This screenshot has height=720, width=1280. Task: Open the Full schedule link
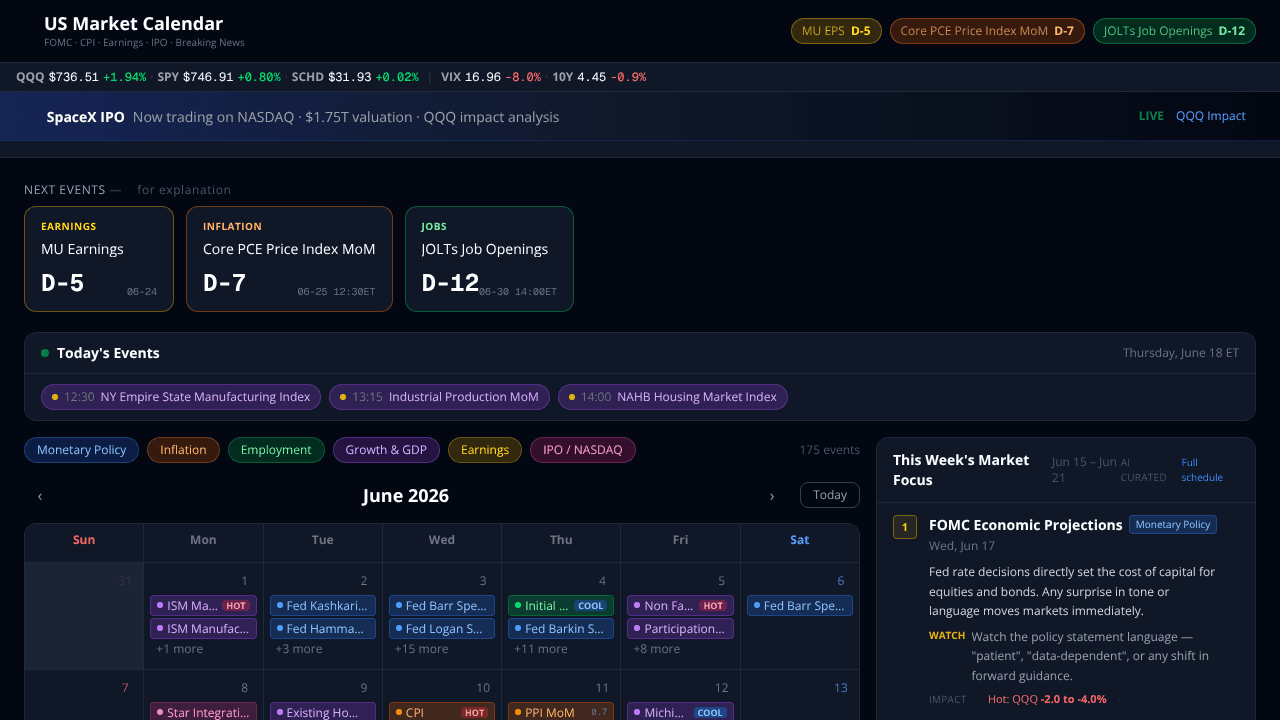1202,470
